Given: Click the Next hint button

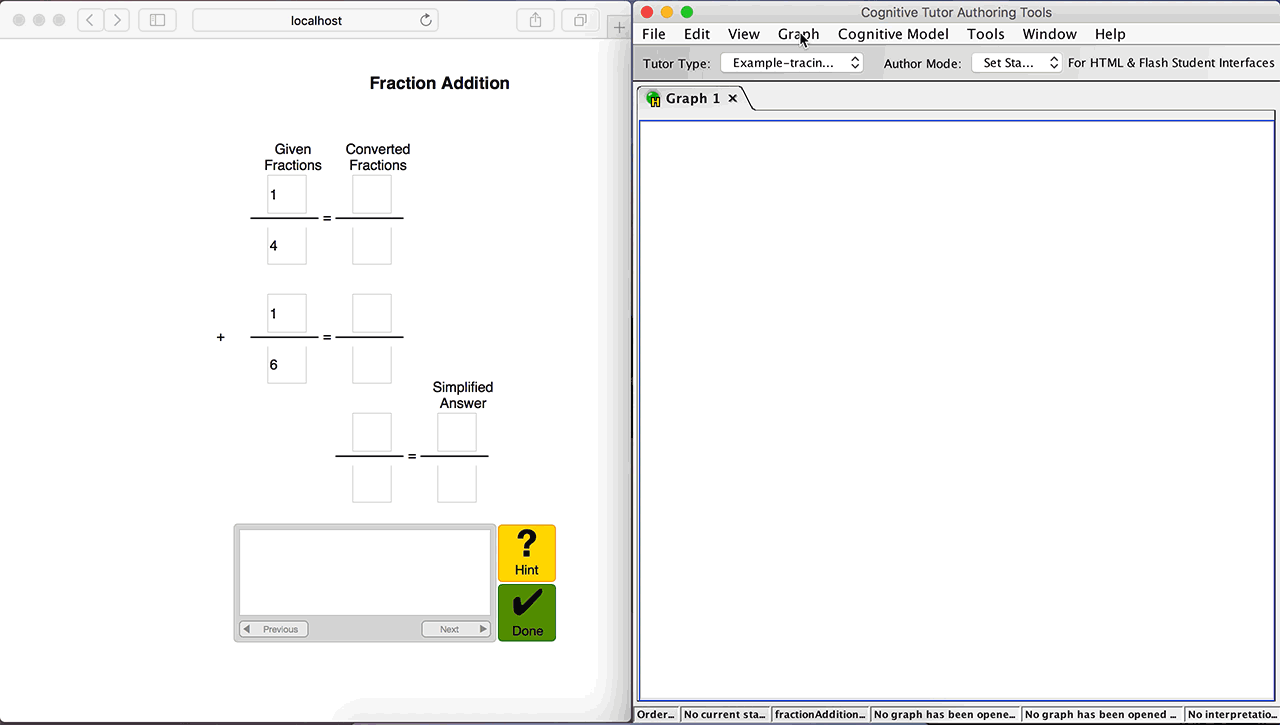Looking at the screenshot, I should pos(456,629).
